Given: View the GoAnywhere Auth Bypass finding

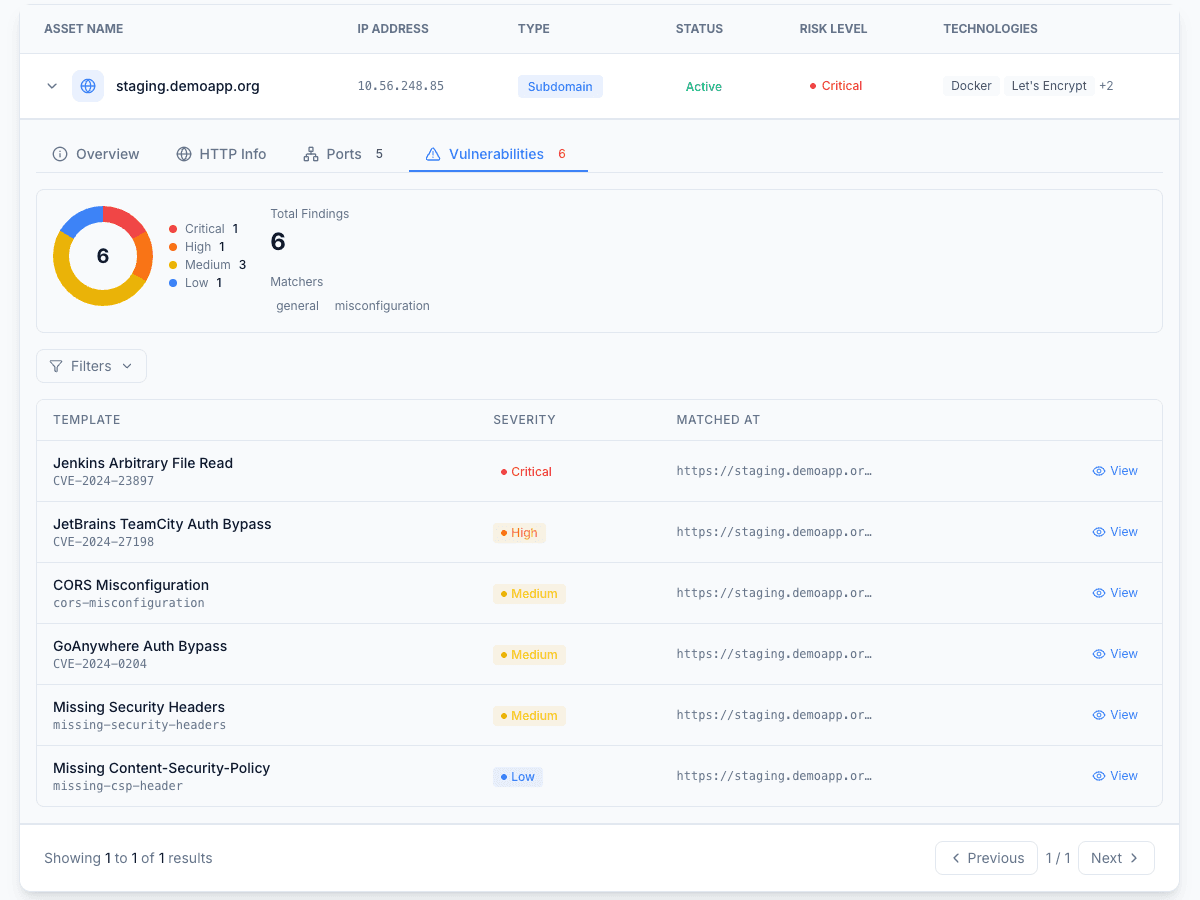Looking at the screenshot, I should click(1115, 654).
